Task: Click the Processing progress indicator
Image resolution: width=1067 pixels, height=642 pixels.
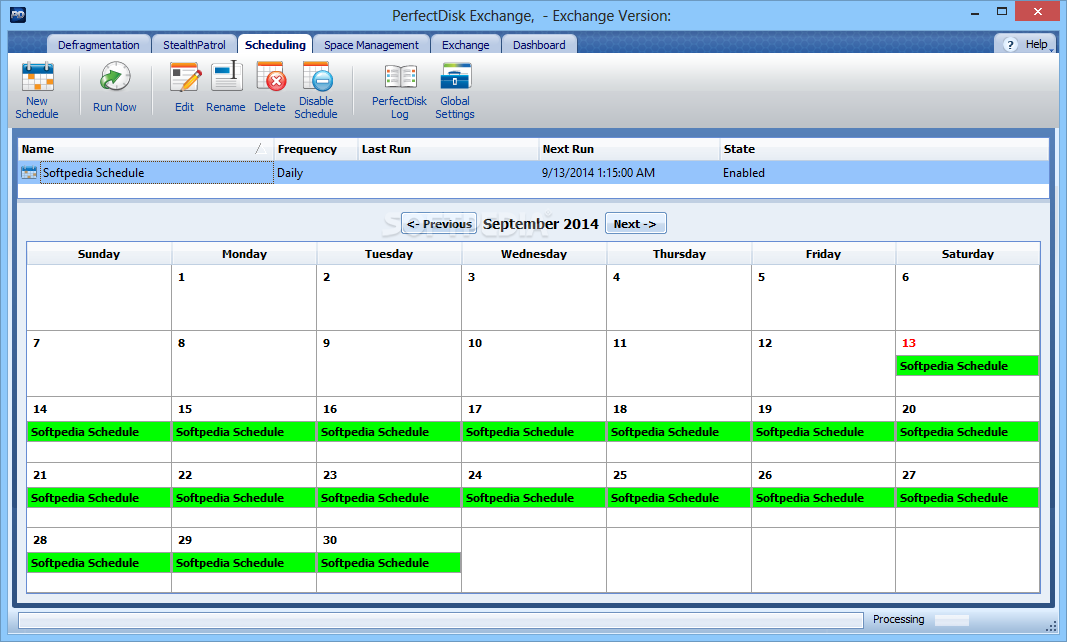Action: [951, 620]
